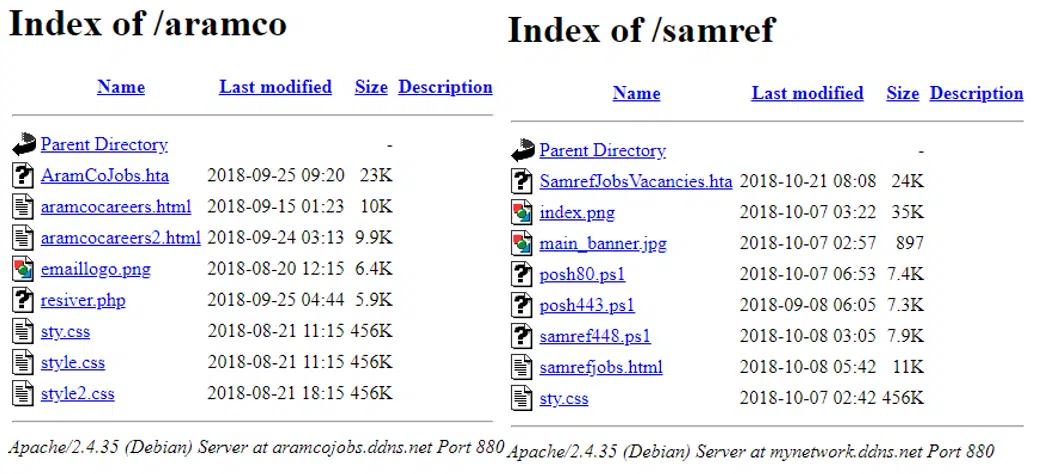Click the date 2018-08-20 12:15

pyautogui.click(x=276, y=269)
